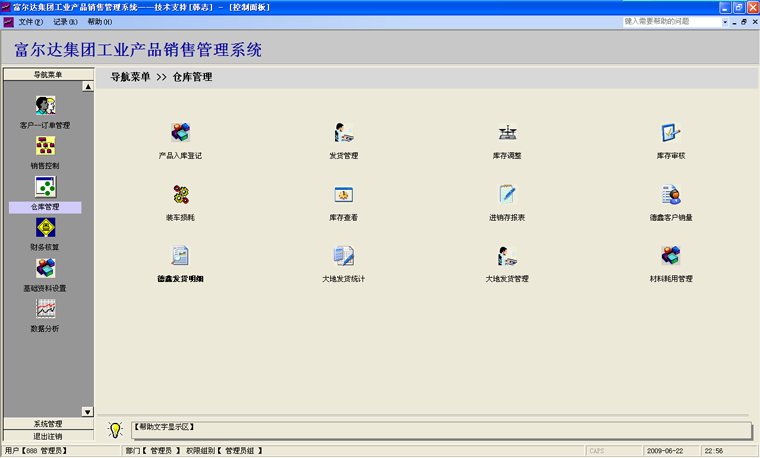760x458 pixels.
Task: Open 大地发货统计 icon
Action: [344, 255]
